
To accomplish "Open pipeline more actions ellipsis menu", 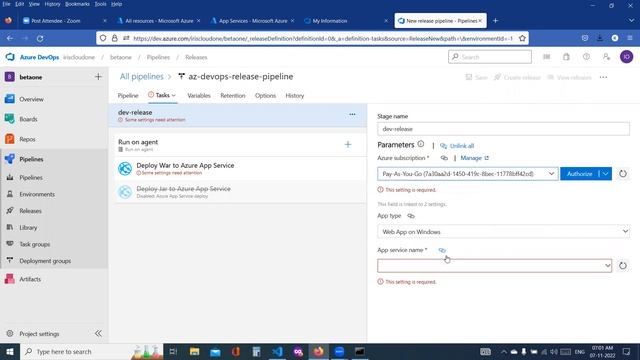I will coord(603,77).
